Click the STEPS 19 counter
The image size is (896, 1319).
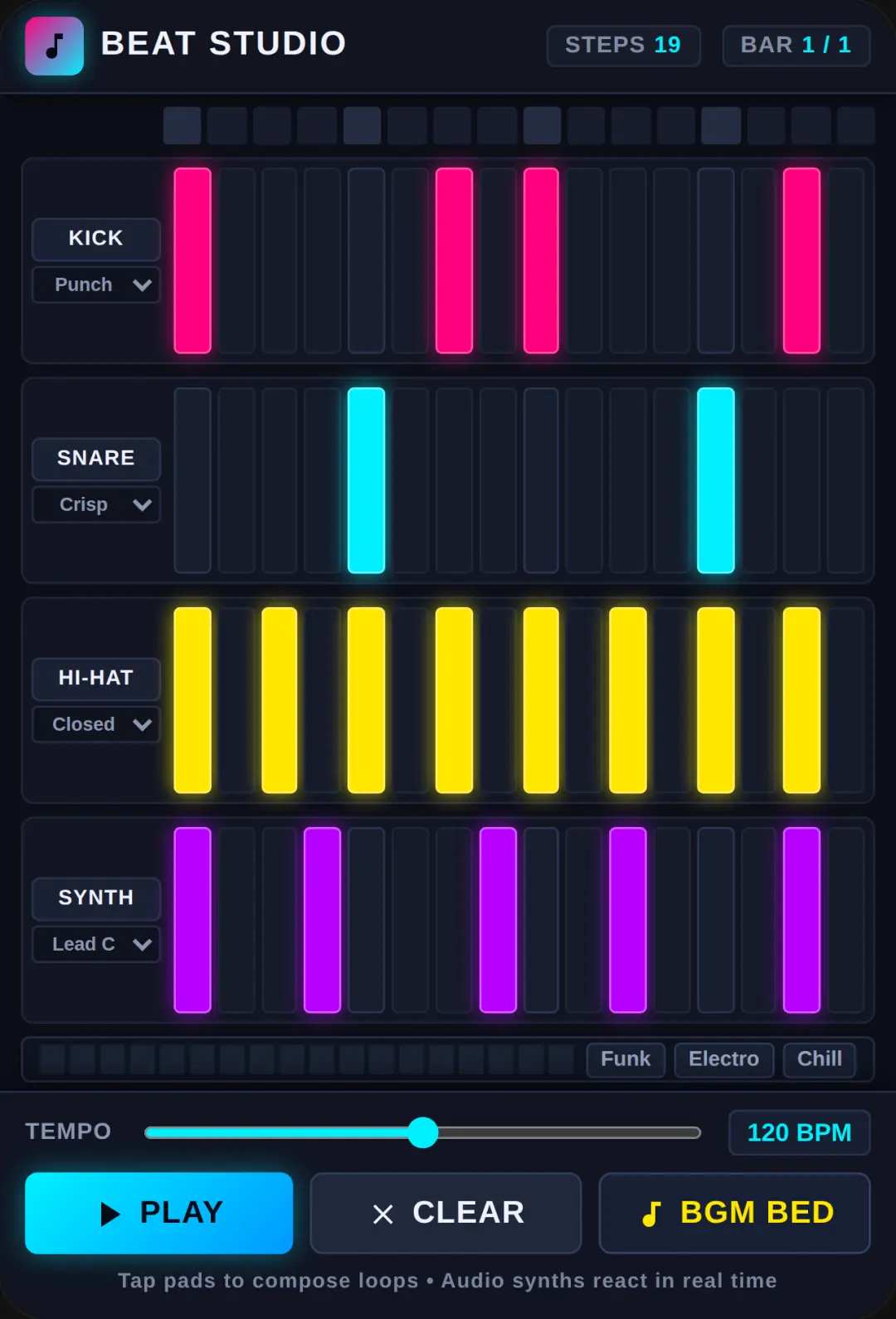tap(623, 46)
